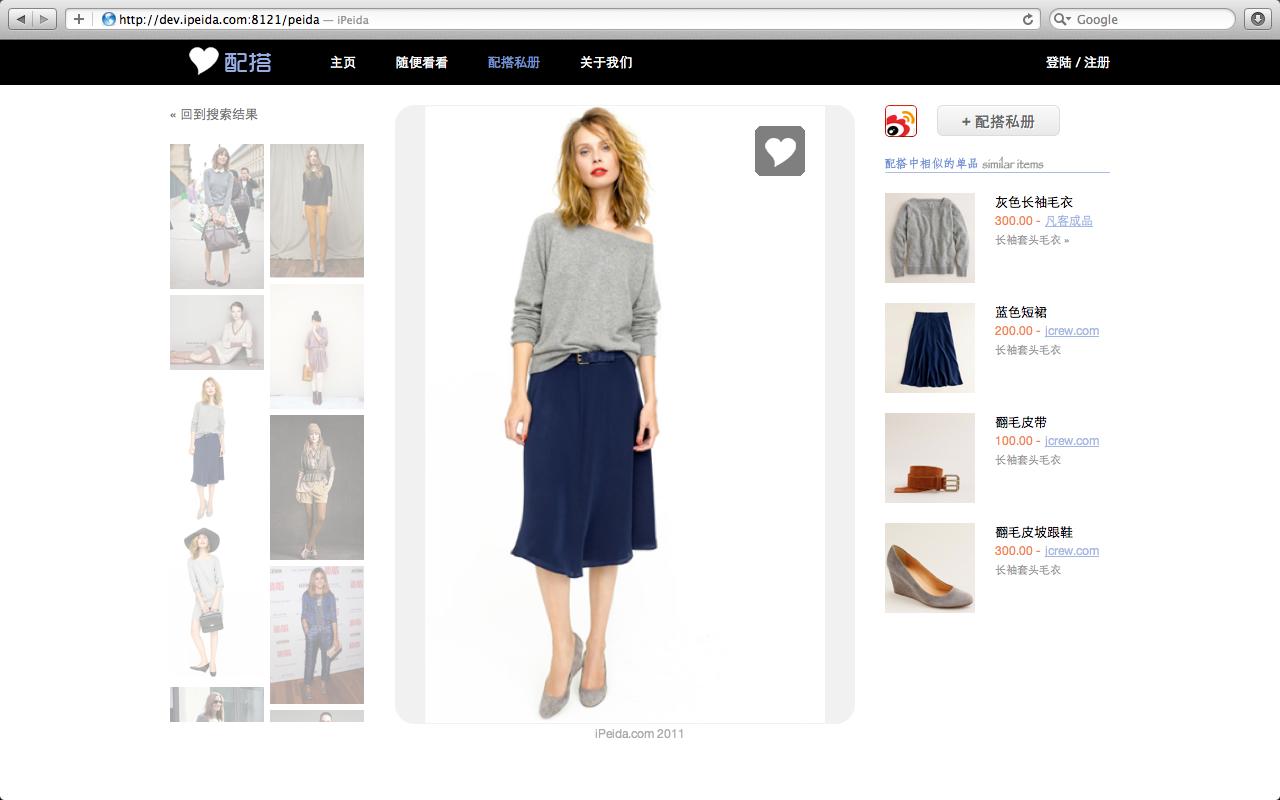Open street photo thumbnail with handbag
The height and width of the screenshot is (800, 1280).
(x=217, y=216)
